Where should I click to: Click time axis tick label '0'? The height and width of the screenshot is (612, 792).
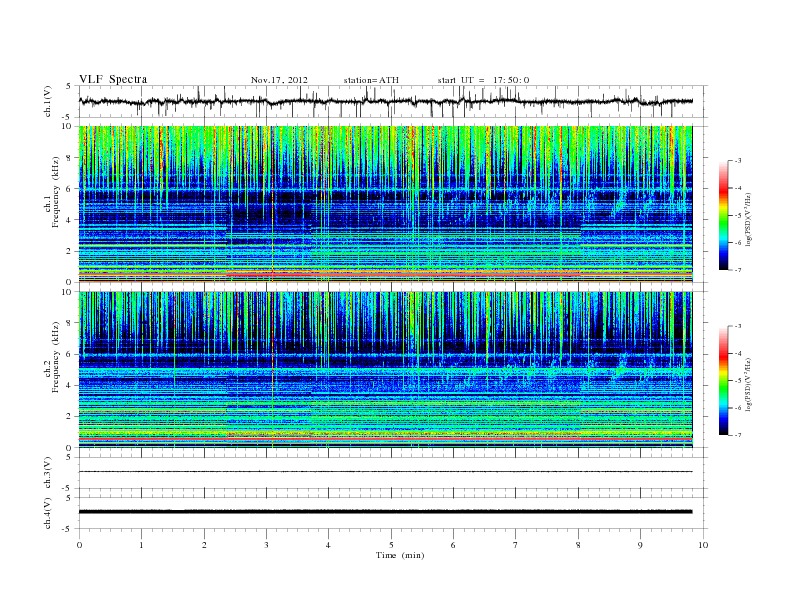pos(79,545)
